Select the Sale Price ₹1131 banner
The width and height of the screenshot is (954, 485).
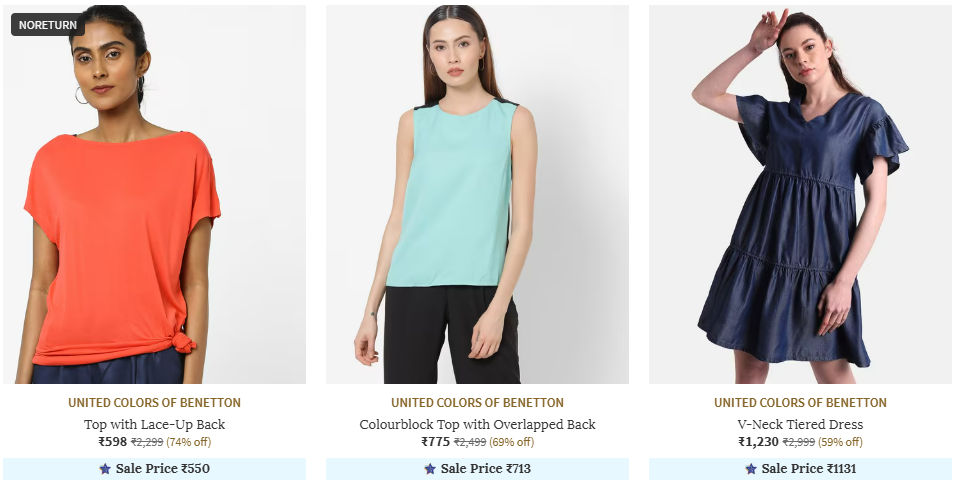(x=800, y=469)
